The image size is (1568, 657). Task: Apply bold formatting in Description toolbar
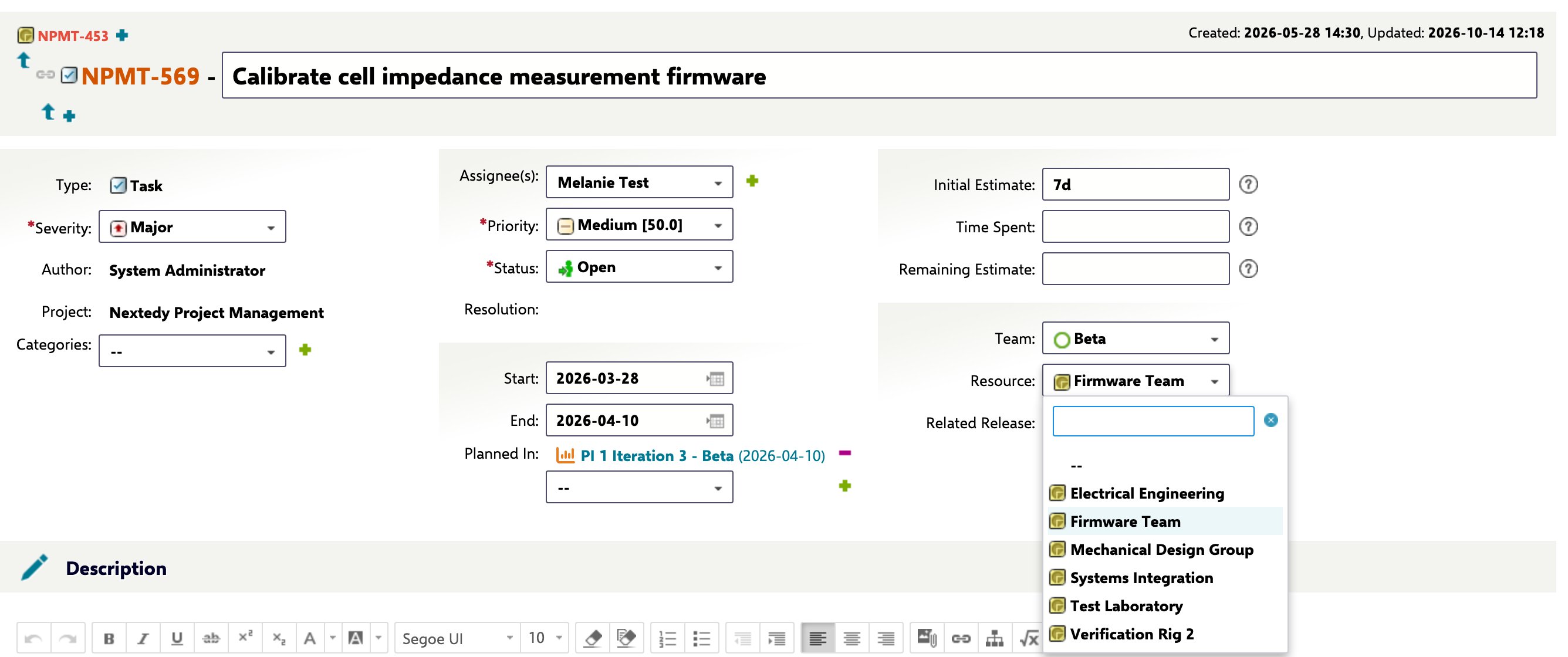pos(109,638)
